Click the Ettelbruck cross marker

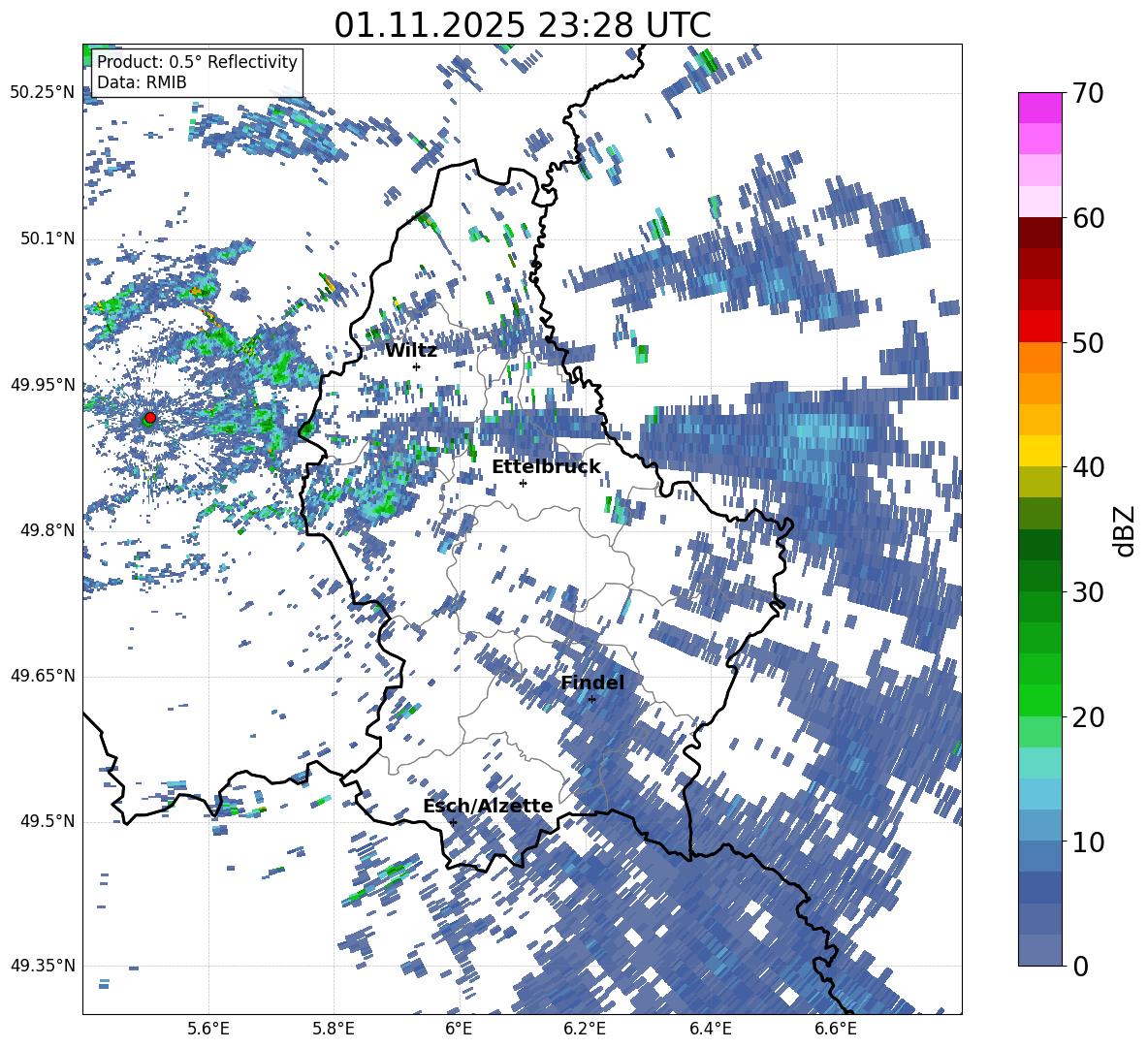(523, 483)
